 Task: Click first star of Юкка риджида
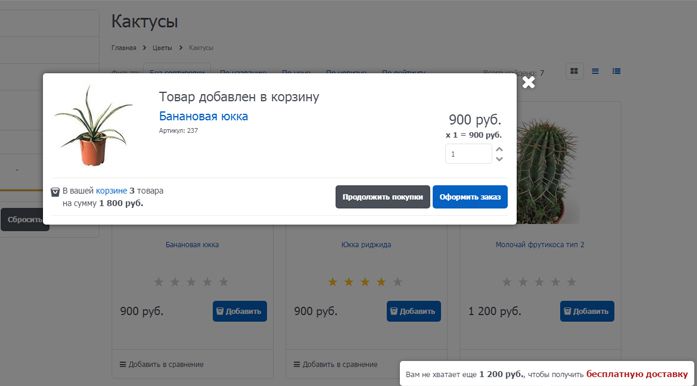coord(332,281)
